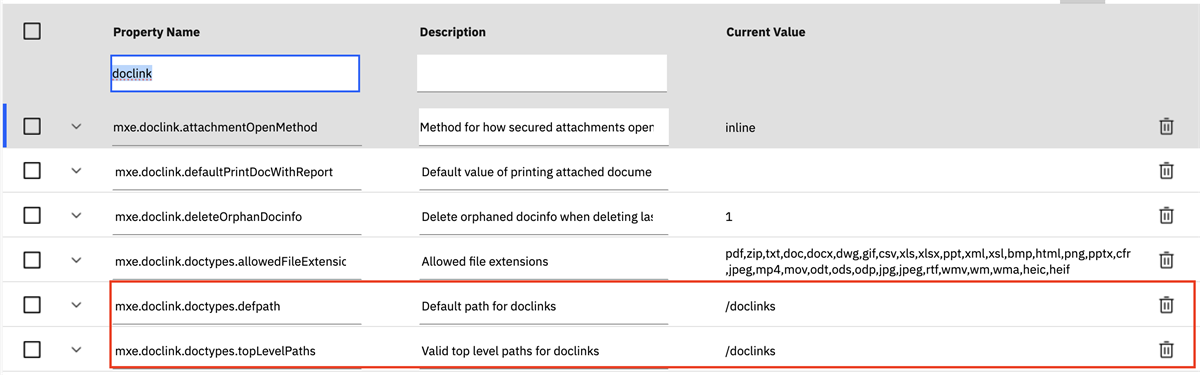Expand the attachmentOpenMethod row details

tap(76, 127)
